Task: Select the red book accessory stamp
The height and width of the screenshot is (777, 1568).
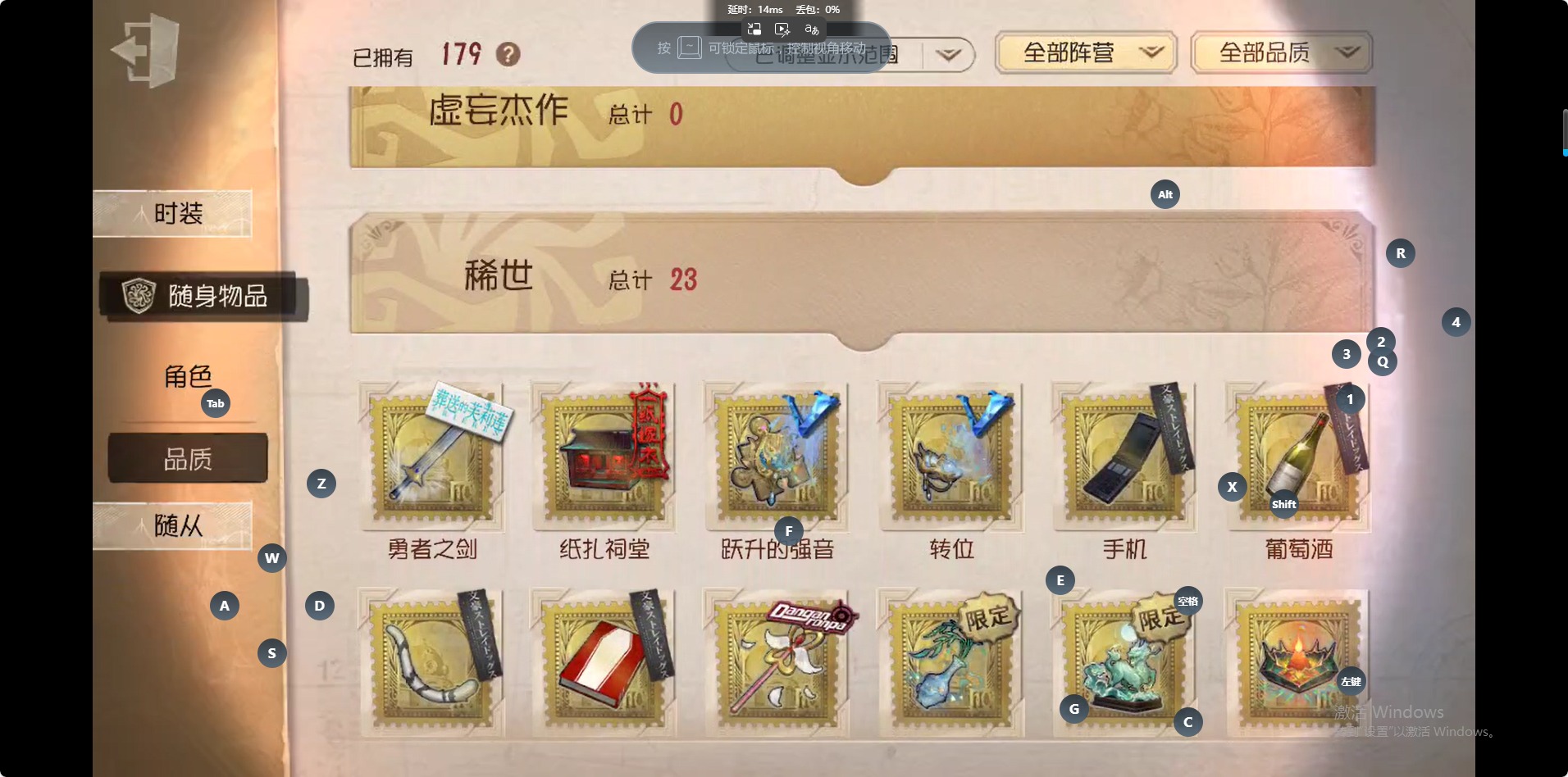Action: tap(604, 661)
